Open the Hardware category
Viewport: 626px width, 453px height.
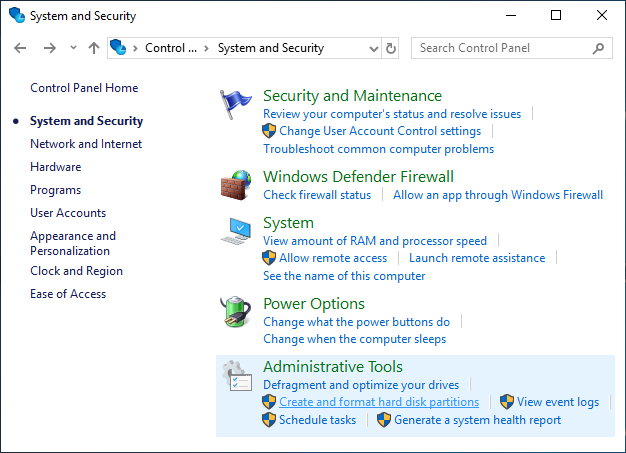[x=55, y=167]
